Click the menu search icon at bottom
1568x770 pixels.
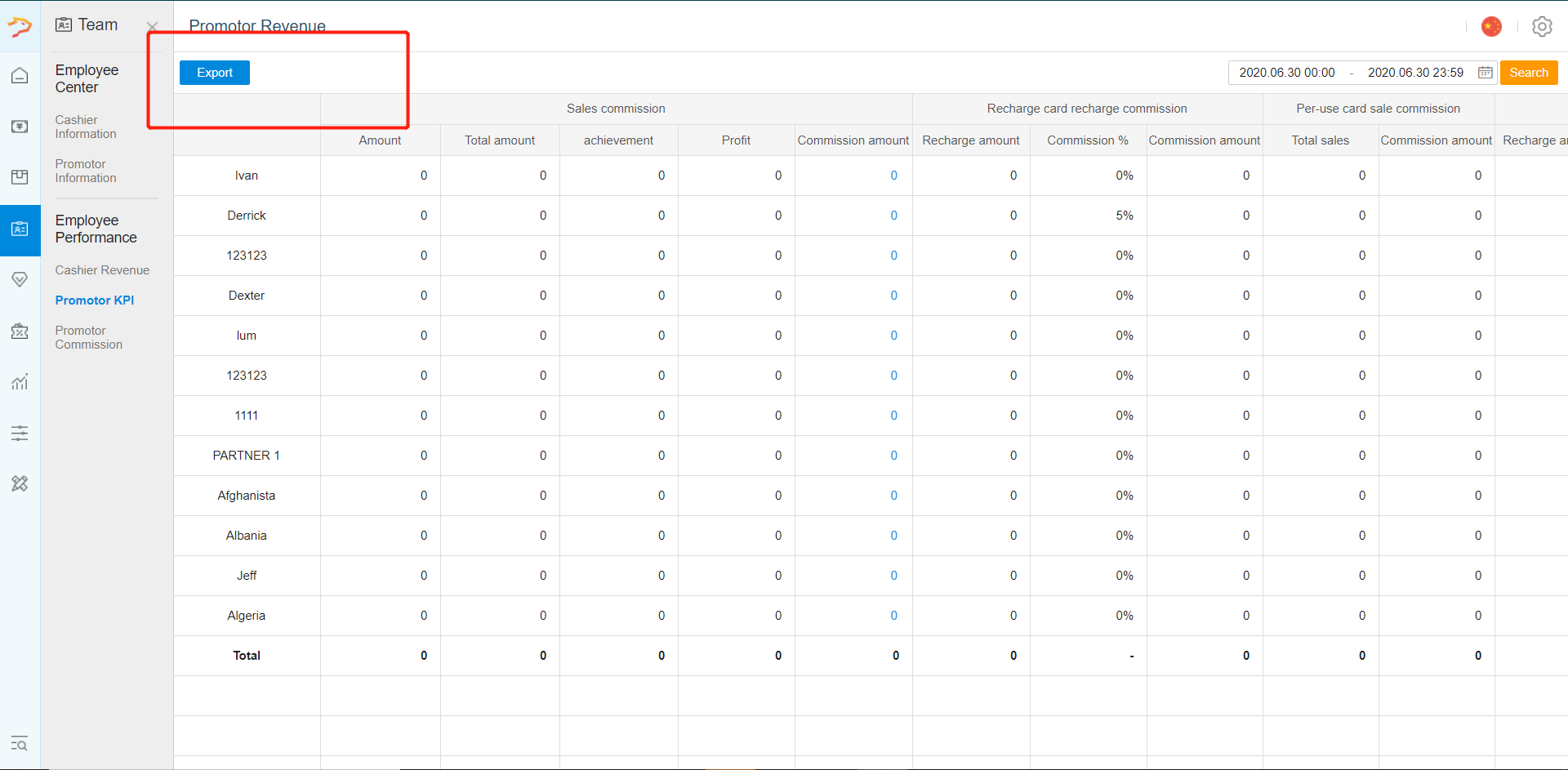(20, 744)
